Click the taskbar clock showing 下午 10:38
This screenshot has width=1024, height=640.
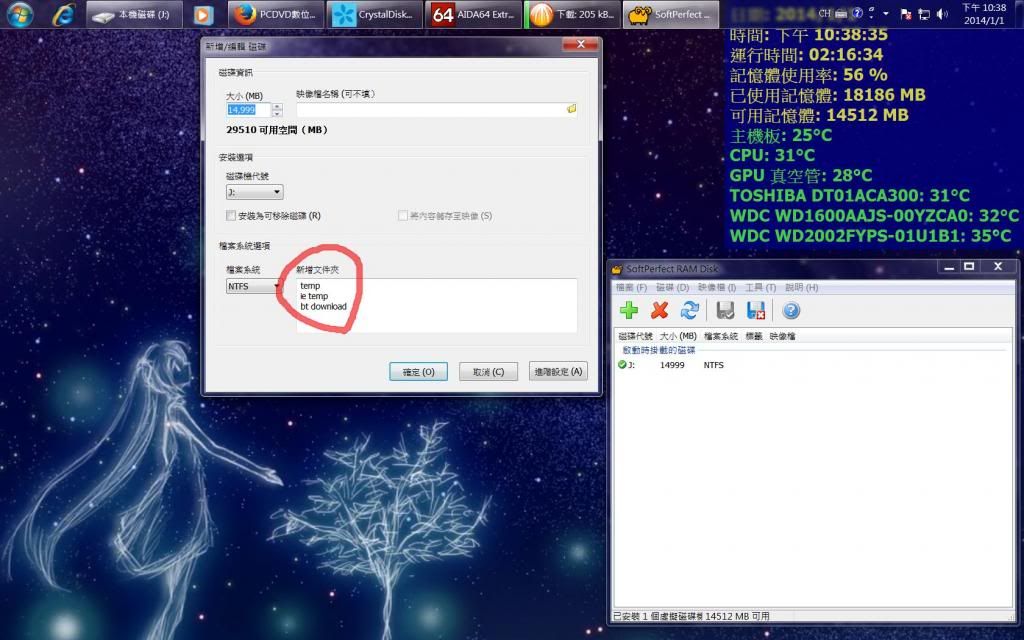[x=984, y=14]
